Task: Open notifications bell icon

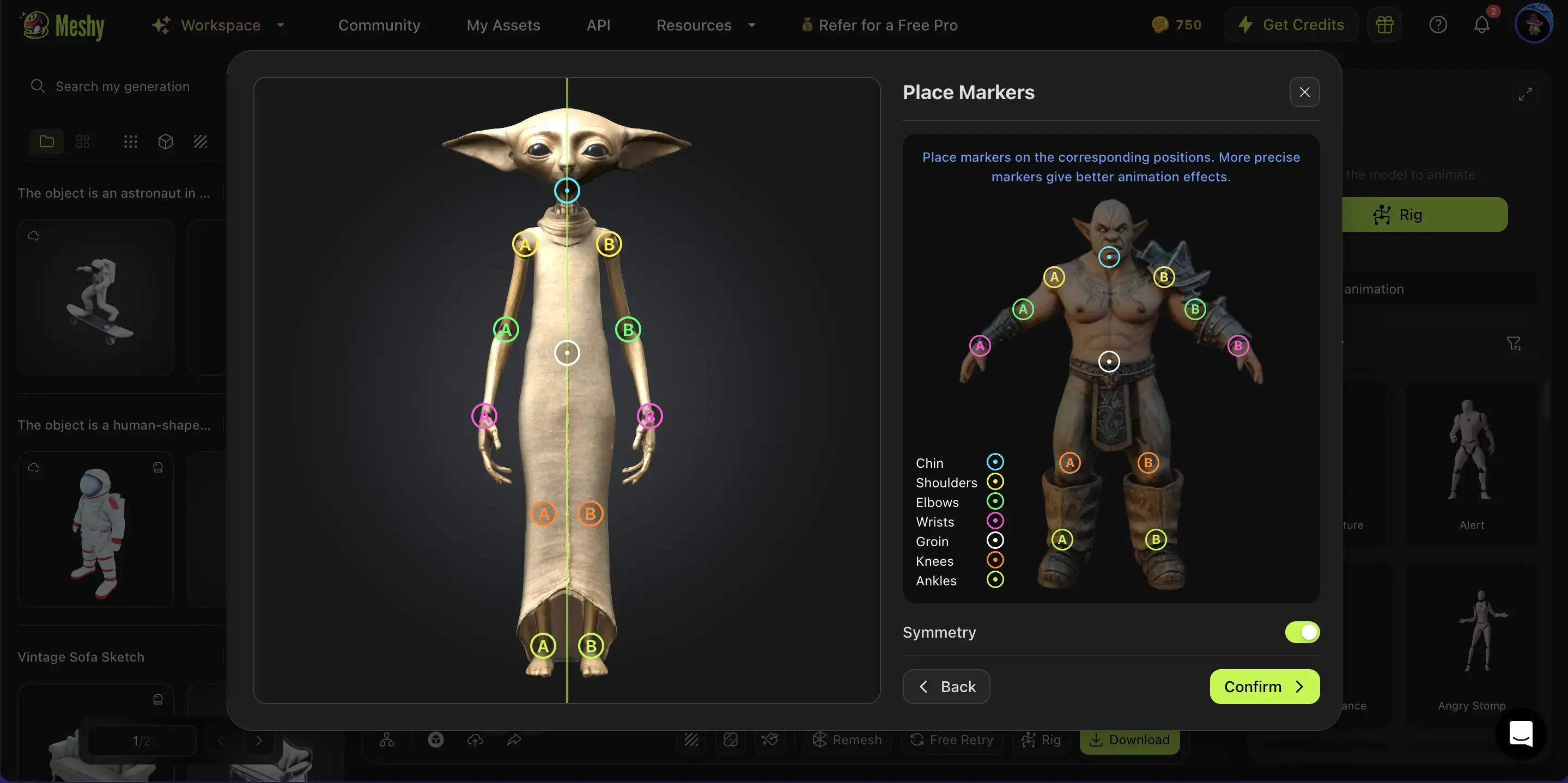Action: (1481, 25)
